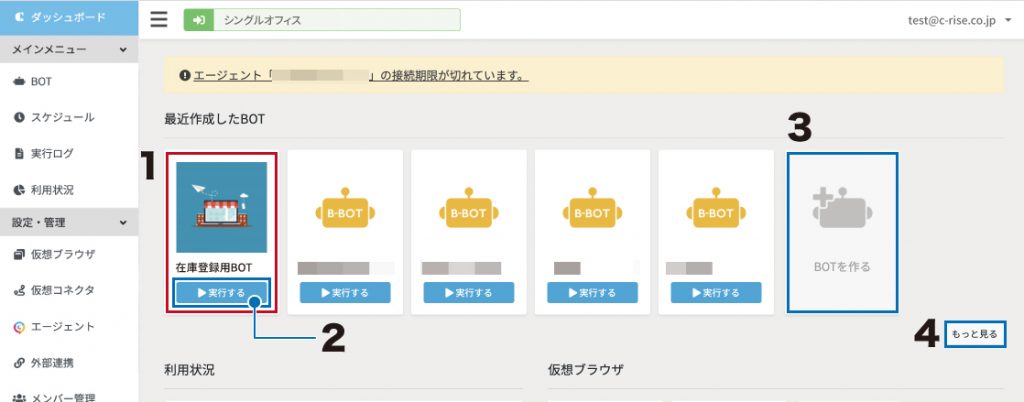Open 利用状況 pie chart icon in sidebar
This screenshot has width=1024, height=402.
point(19,190)
